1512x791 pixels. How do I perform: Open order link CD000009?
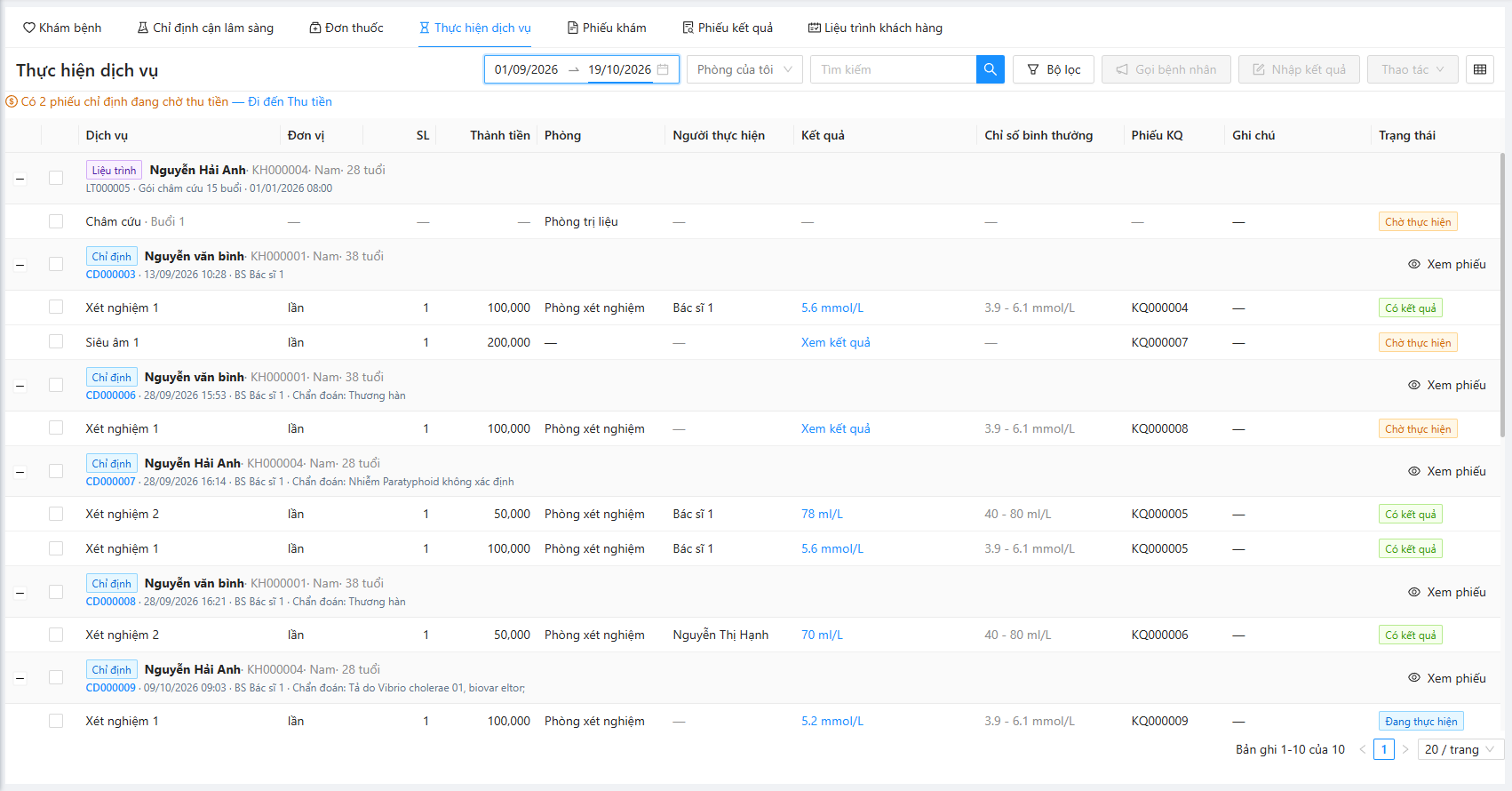pos(111,688)
